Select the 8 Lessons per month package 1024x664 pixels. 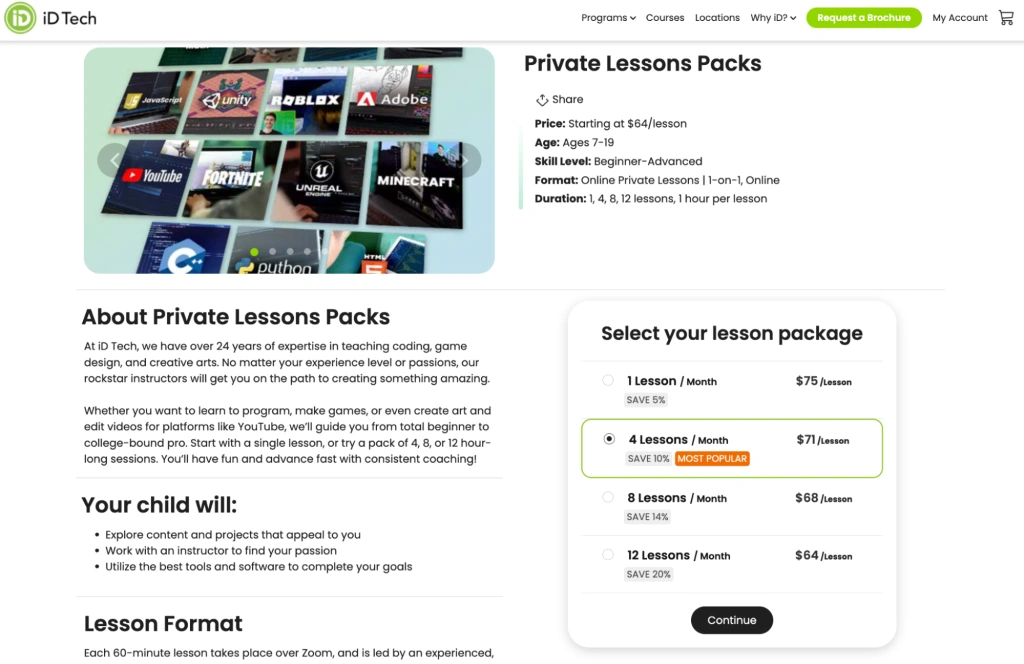coord(608,497)
